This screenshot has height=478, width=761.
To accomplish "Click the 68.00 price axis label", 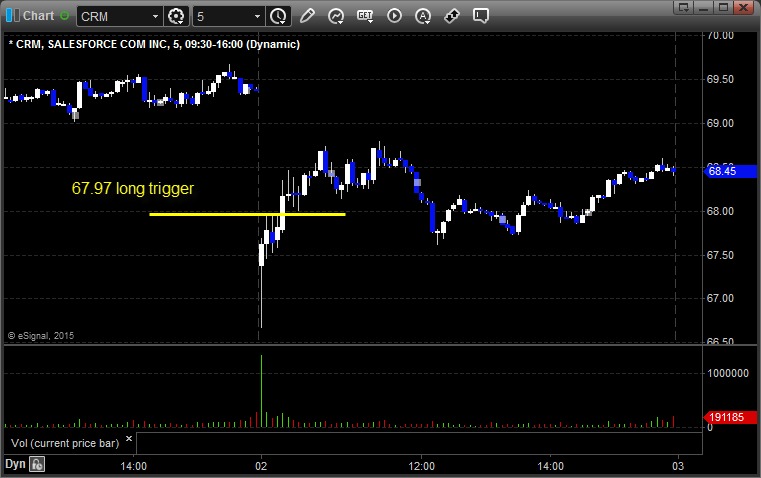I will tap(720, 211).
